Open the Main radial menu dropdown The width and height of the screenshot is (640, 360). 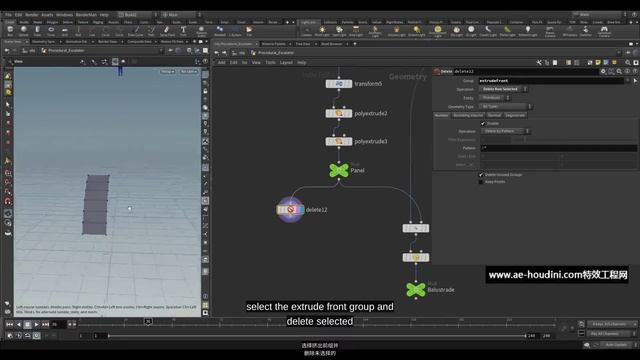(182, 15)
